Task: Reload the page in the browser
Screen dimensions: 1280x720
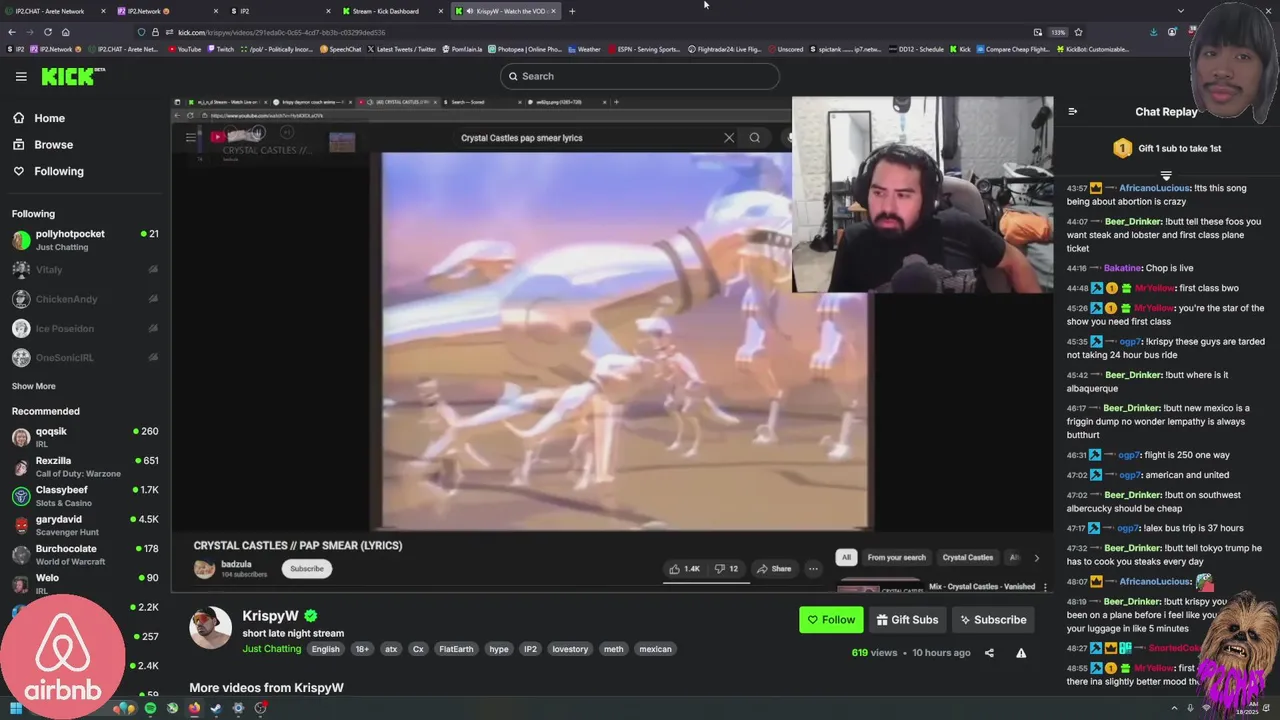Action: 47,32
